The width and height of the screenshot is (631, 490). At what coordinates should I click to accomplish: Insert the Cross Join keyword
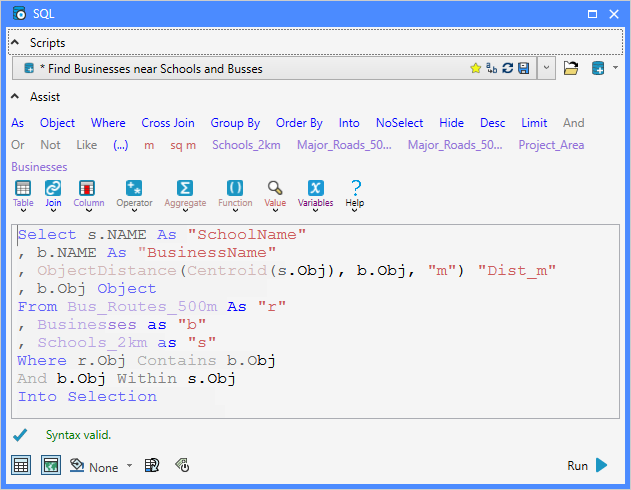[x=168, y=123]
